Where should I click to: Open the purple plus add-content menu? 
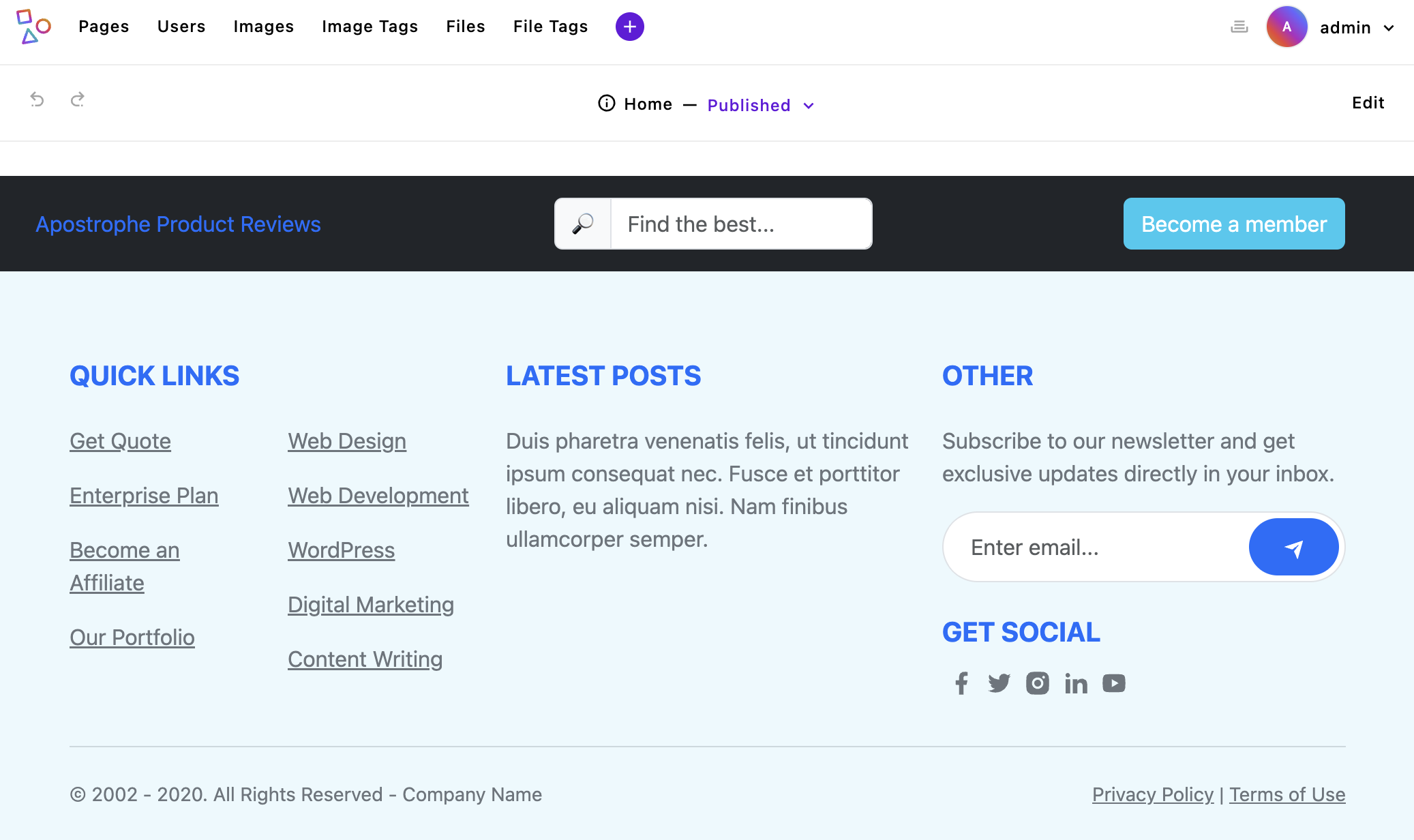point(629,27)
